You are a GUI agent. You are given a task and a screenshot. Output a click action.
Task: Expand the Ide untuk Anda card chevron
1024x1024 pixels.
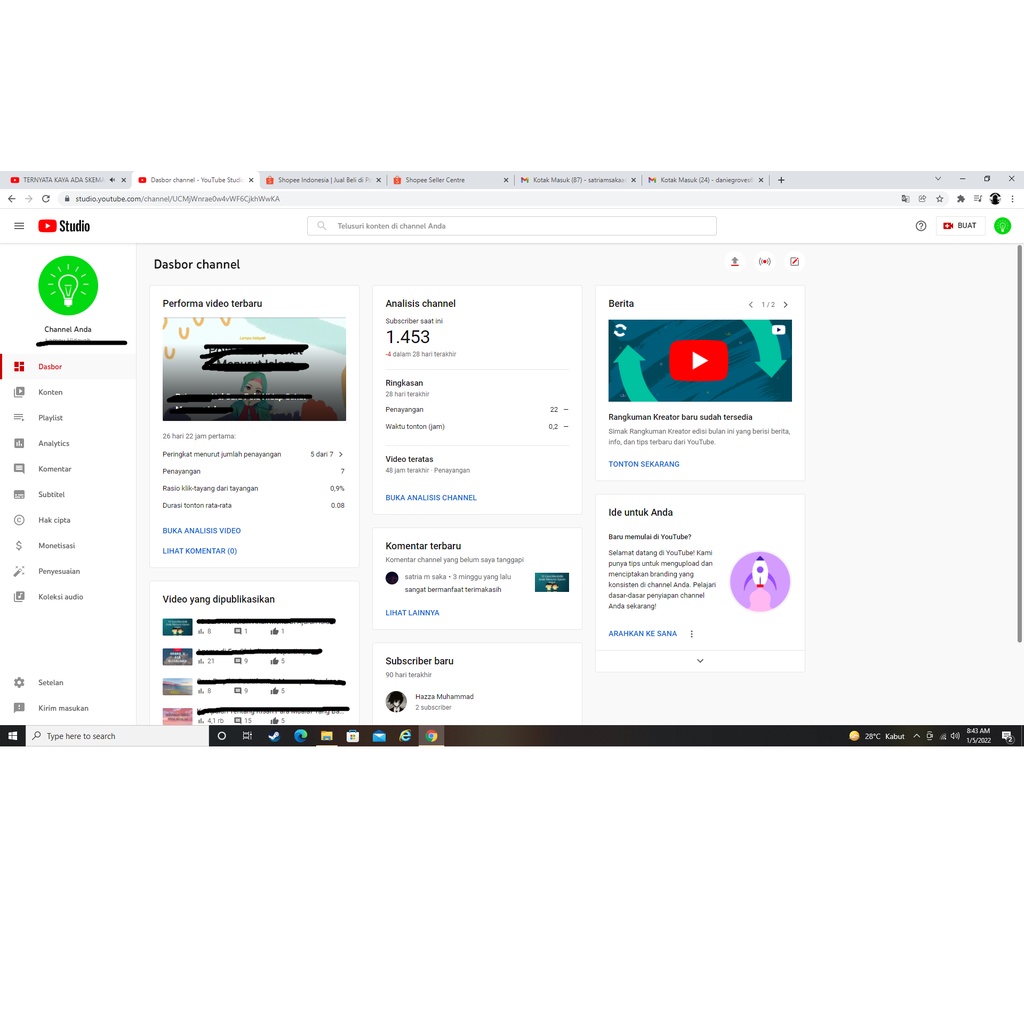click(x=699, y=660)
